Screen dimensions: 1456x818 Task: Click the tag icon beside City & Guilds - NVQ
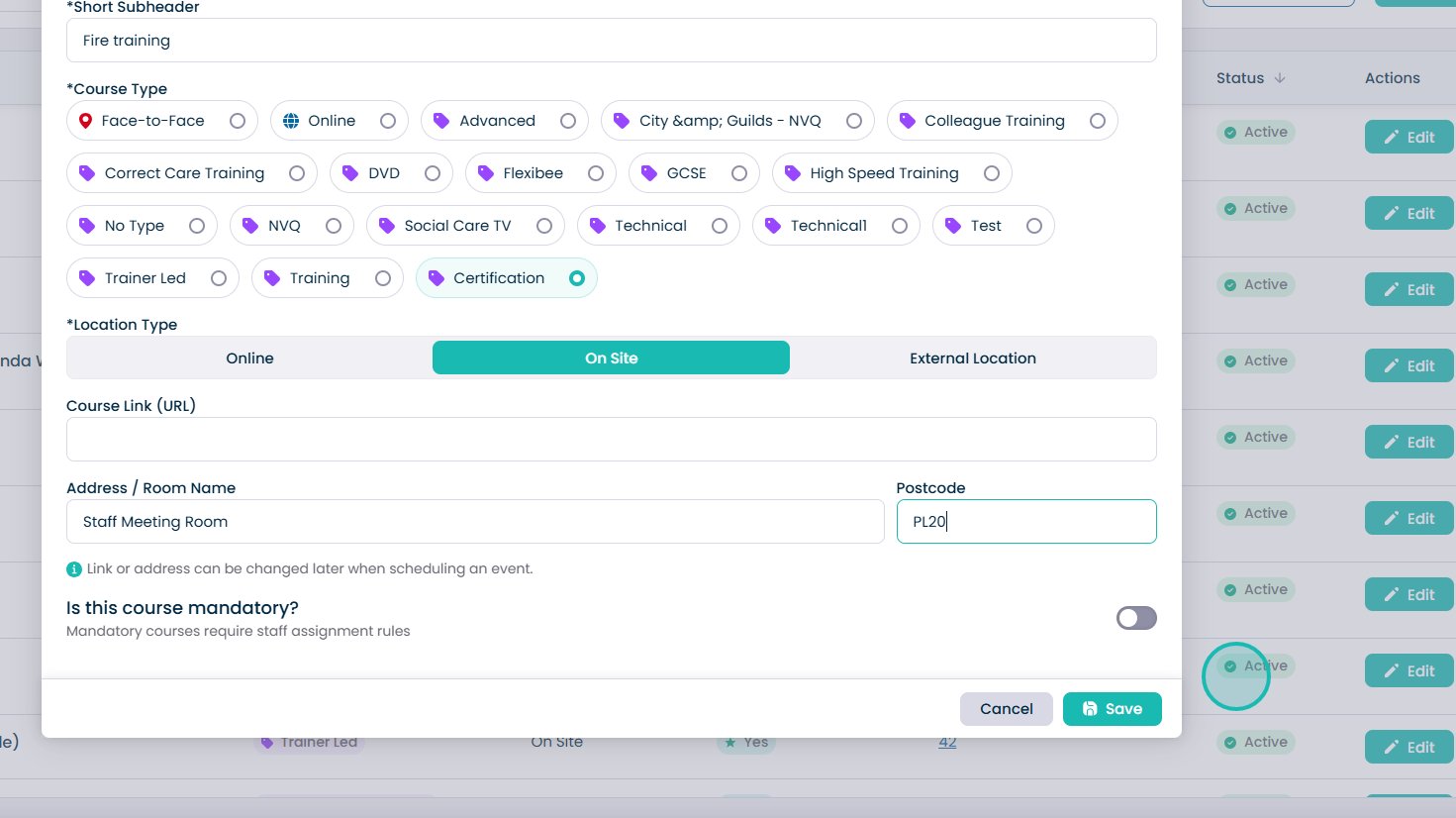coord(622,121)
